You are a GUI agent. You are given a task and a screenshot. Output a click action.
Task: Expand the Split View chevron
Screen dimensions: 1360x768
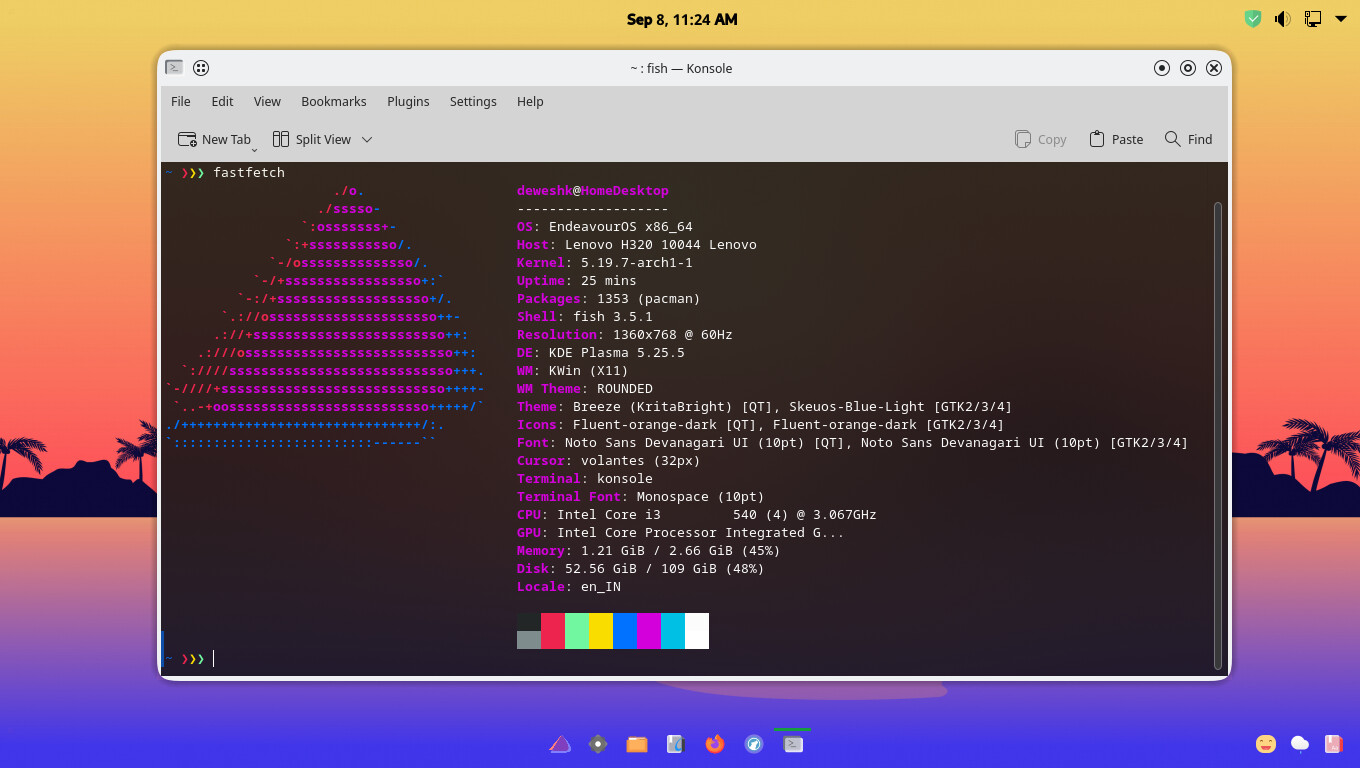(x=367, y=139)
